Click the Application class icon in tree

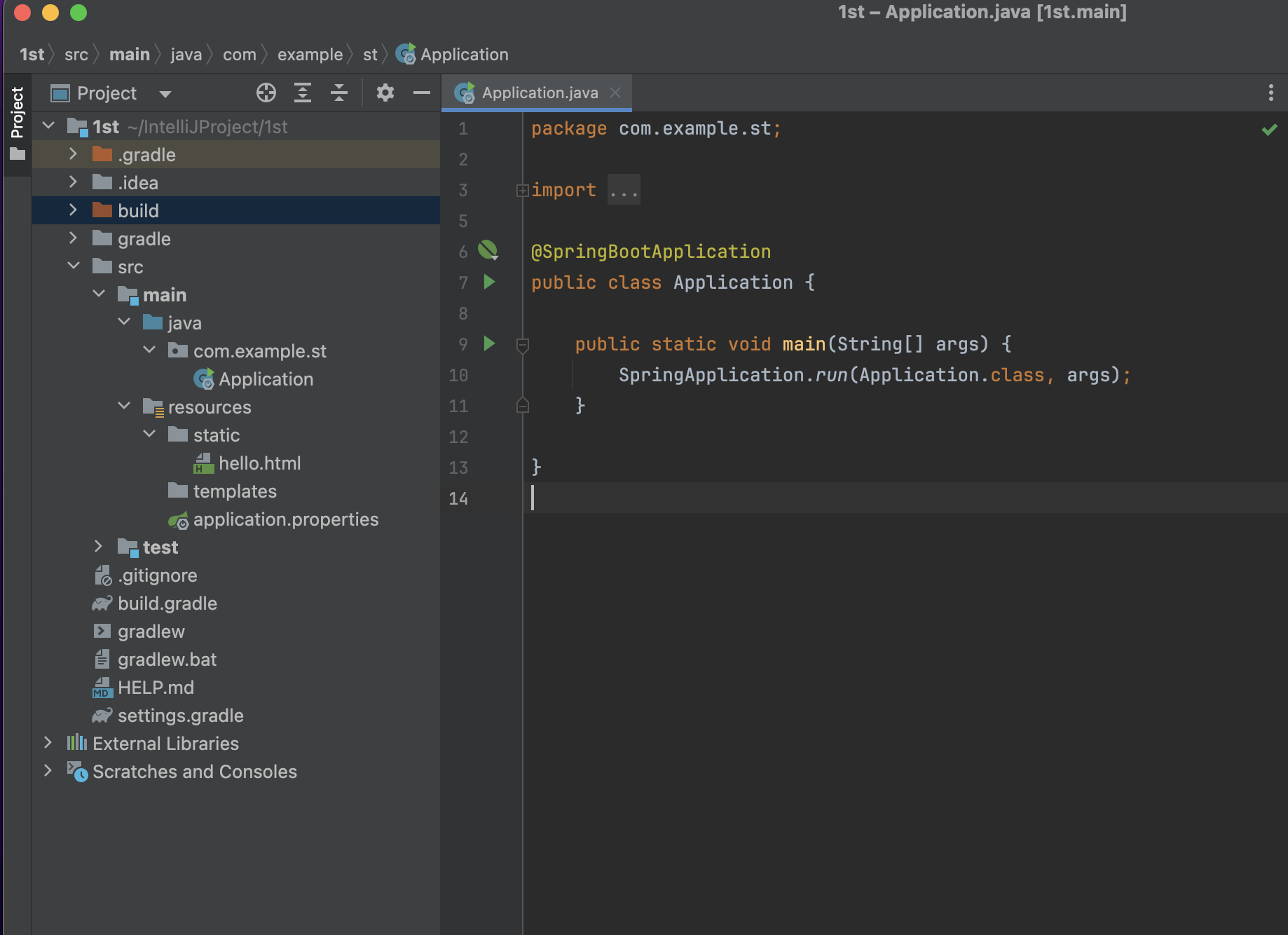pos(203,379)
